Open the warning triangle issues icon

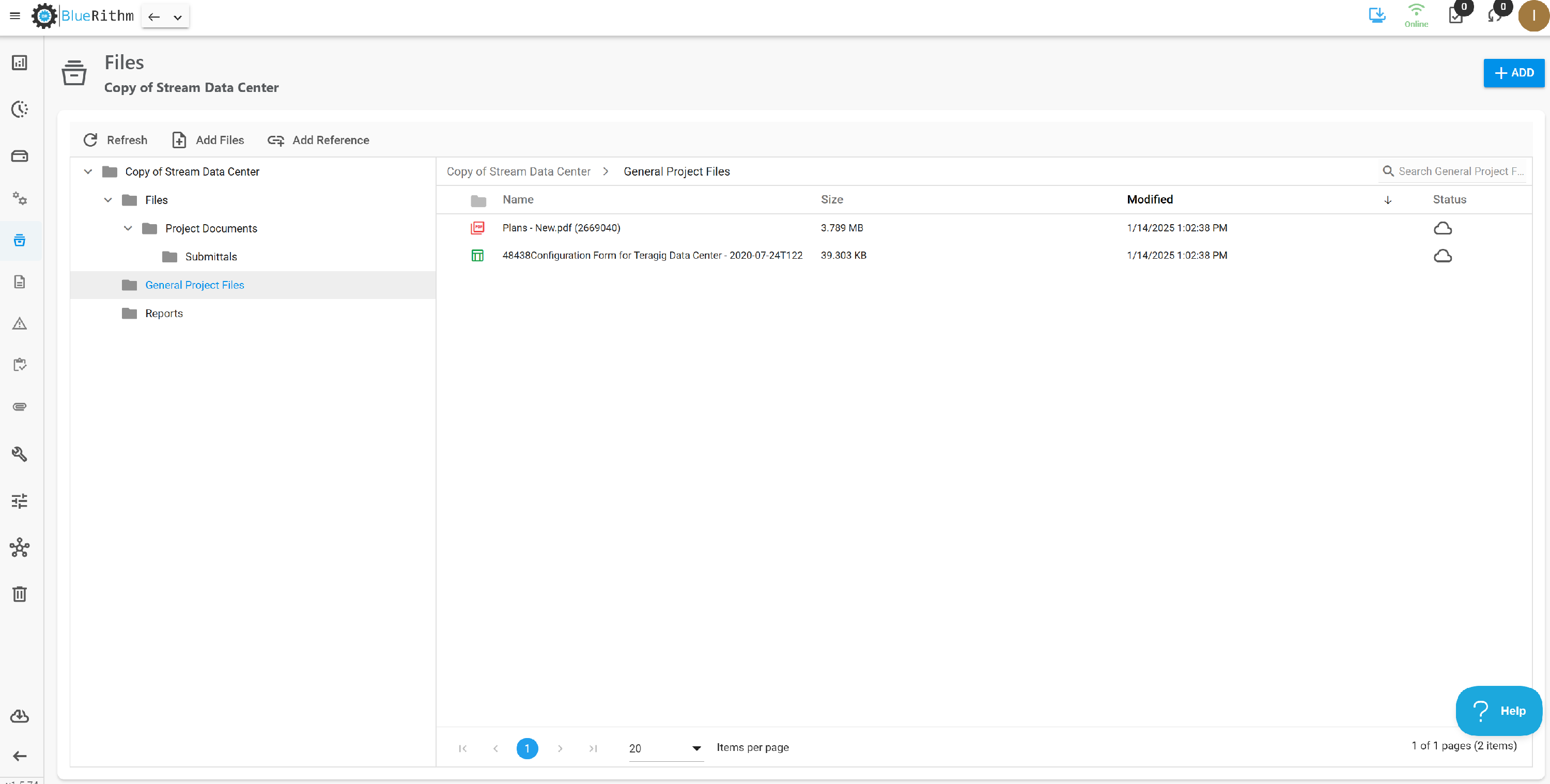point(20,324)
